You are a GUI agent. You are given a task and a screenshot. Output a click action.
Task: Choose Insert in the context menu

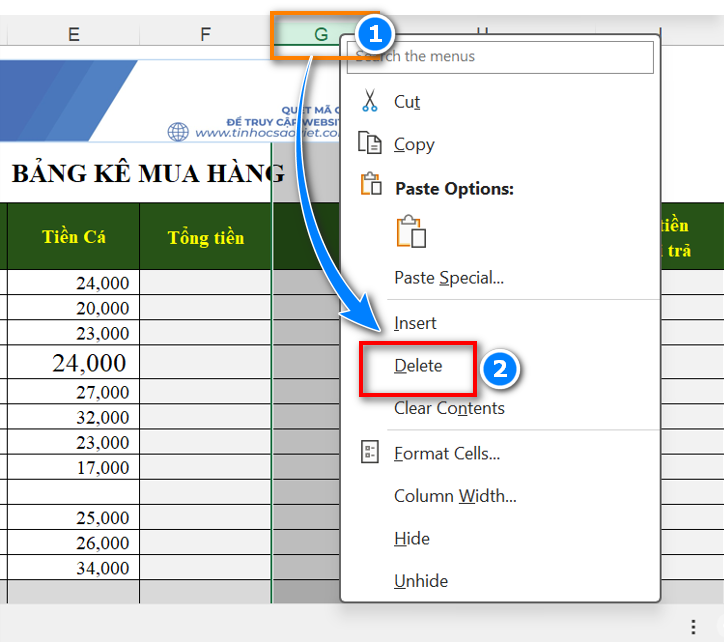point(415,323)
